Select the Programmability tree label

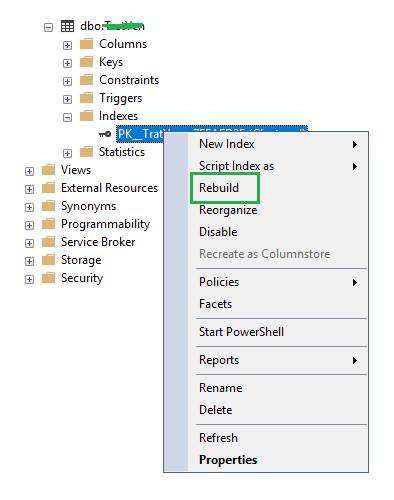tap(105, 224)
